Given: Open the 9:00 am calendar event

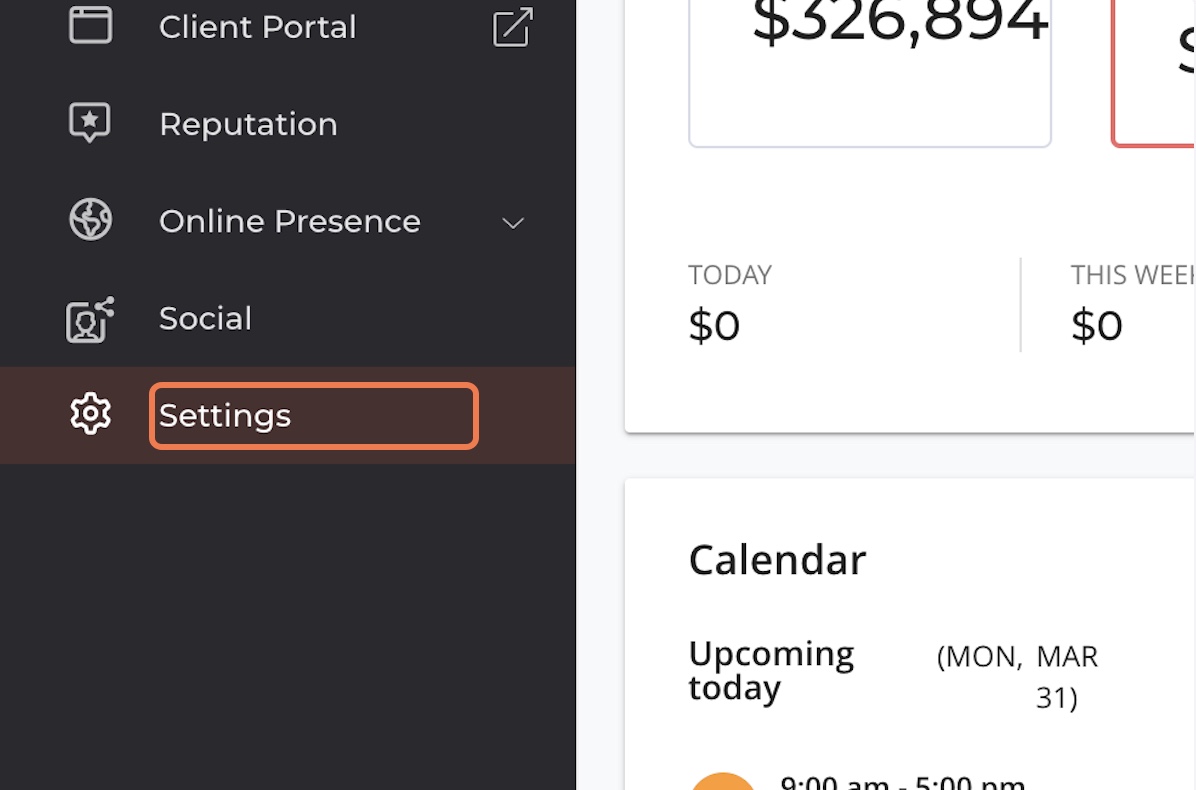Looking at the screenshot, I should [x=902, y=782].
